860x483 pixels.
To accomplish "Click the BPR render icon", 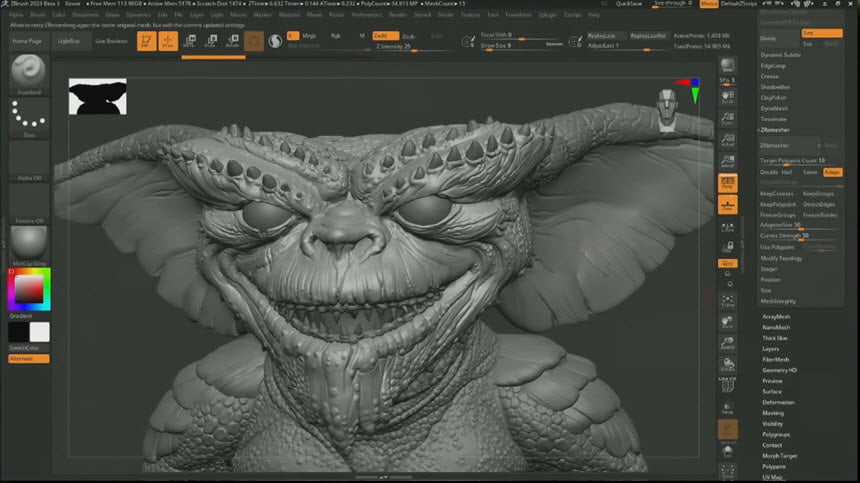I will (727, 66).
